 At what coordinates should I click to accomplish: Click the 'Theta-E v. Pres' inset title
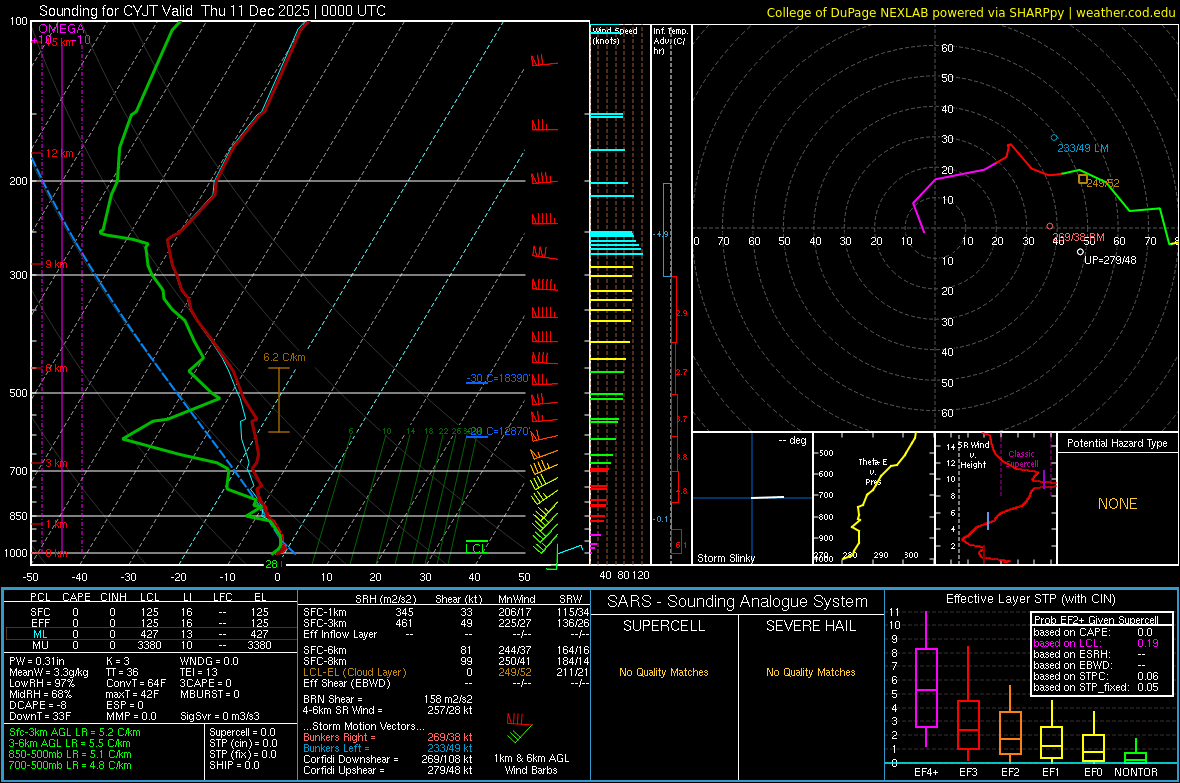click(x=873, y=471)
